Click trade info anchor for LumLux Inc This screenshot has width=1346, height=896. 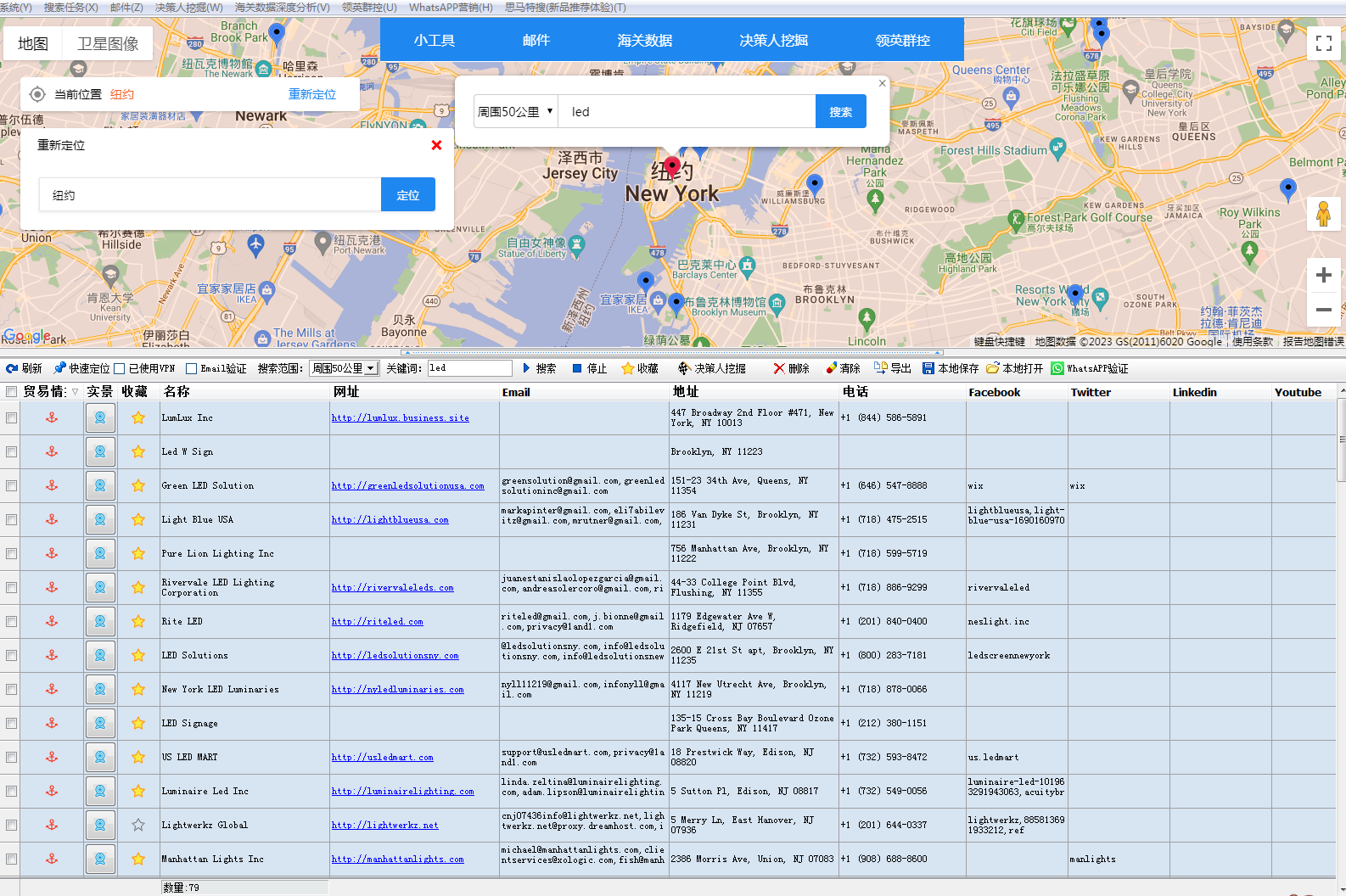(x=52, y=417)
